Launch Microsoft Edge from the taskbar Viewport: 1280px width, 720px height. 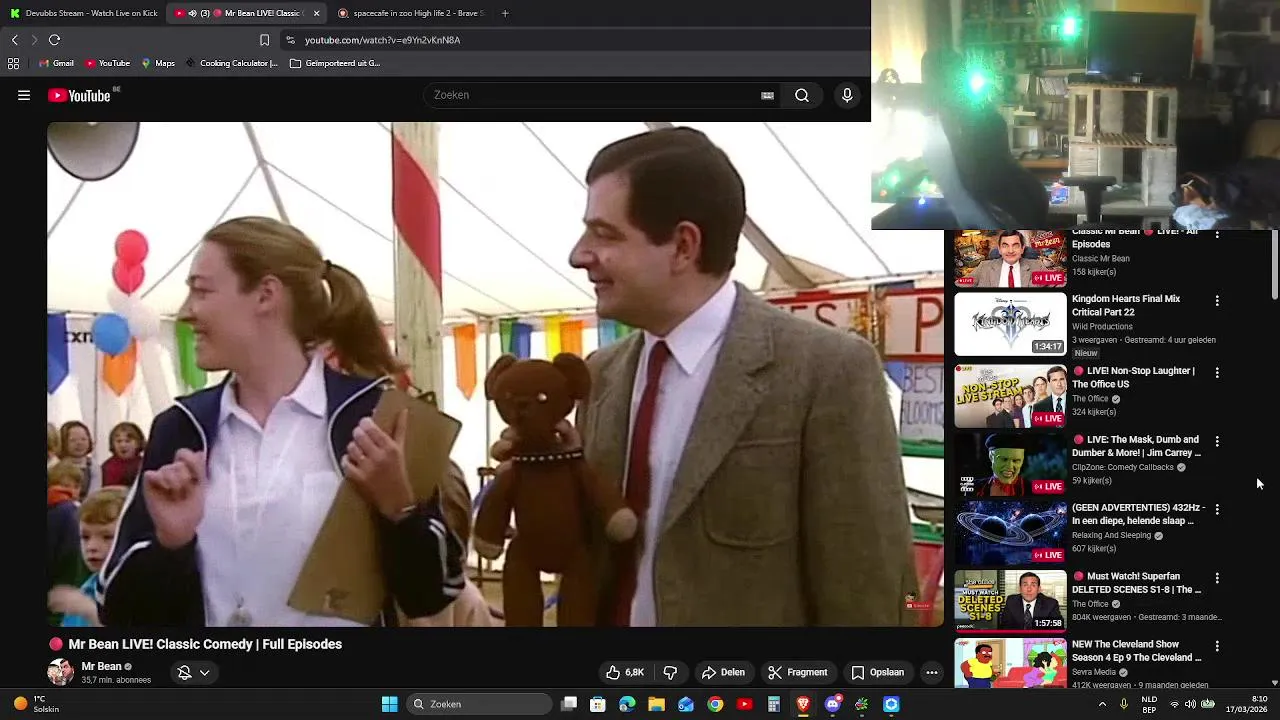(627, 704)
